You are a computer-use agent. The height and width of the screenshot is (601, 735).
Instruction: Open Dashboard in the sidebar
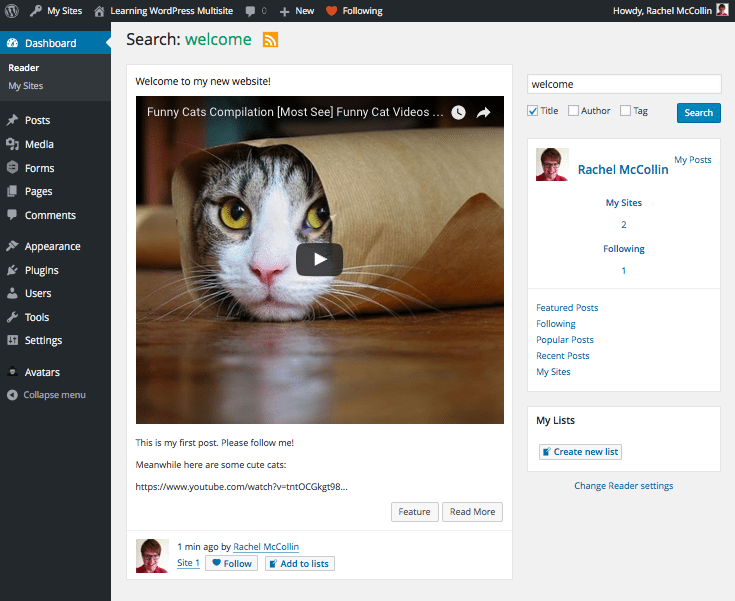(55, 43)
